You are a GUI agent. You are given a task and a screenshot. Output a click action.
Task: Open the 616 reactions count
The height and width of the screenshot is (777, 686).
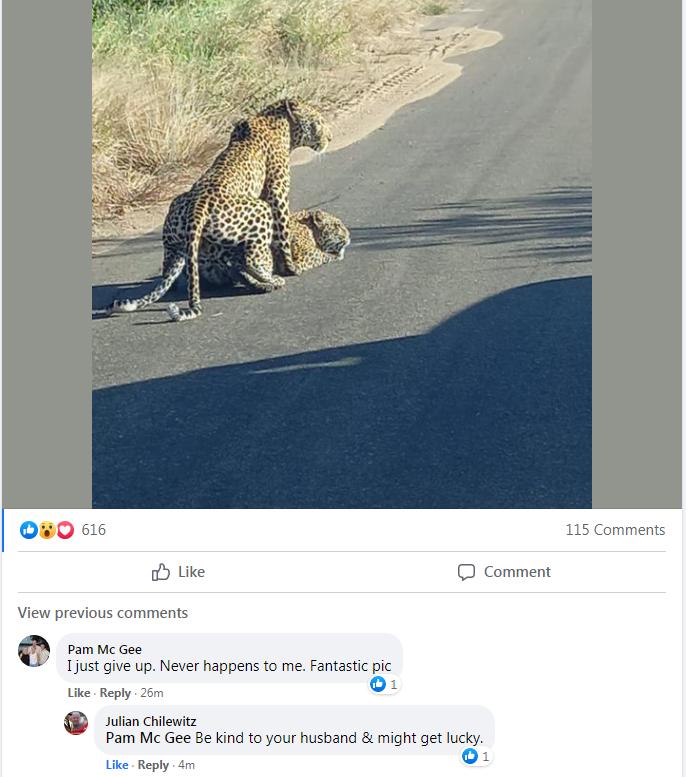(93, 530)
